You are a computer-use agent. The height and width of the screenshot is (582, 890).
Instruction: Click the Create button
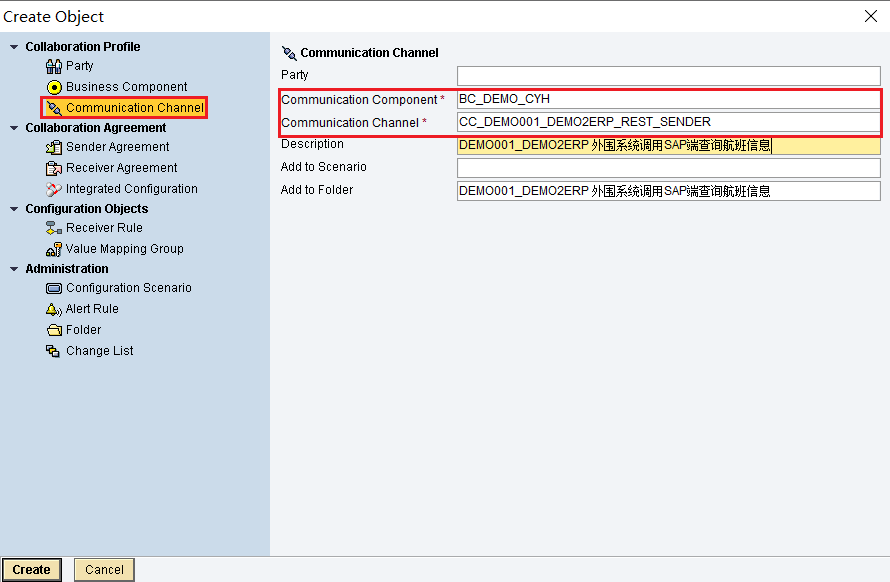click(x=32, y=570)
